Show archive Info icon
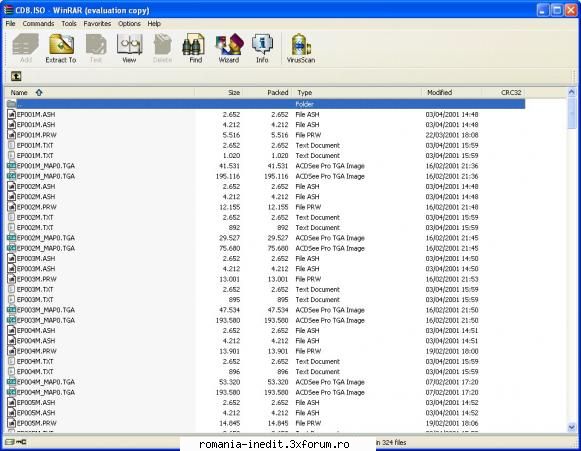The image size is (581, 451). tap(262, 44)
